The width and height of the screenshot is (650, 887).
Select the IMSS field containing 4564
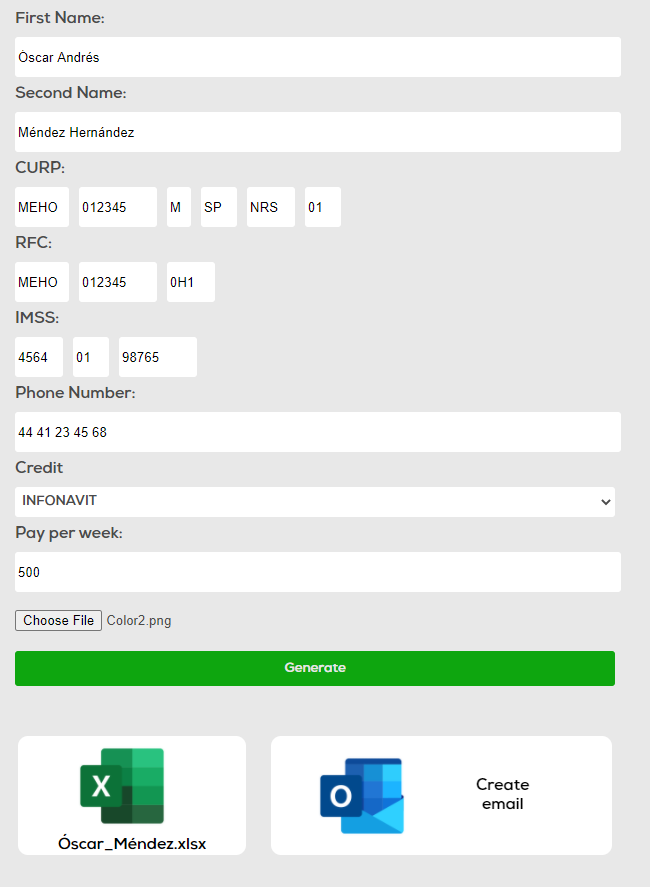pyautogui.click(x=38, y=357)
